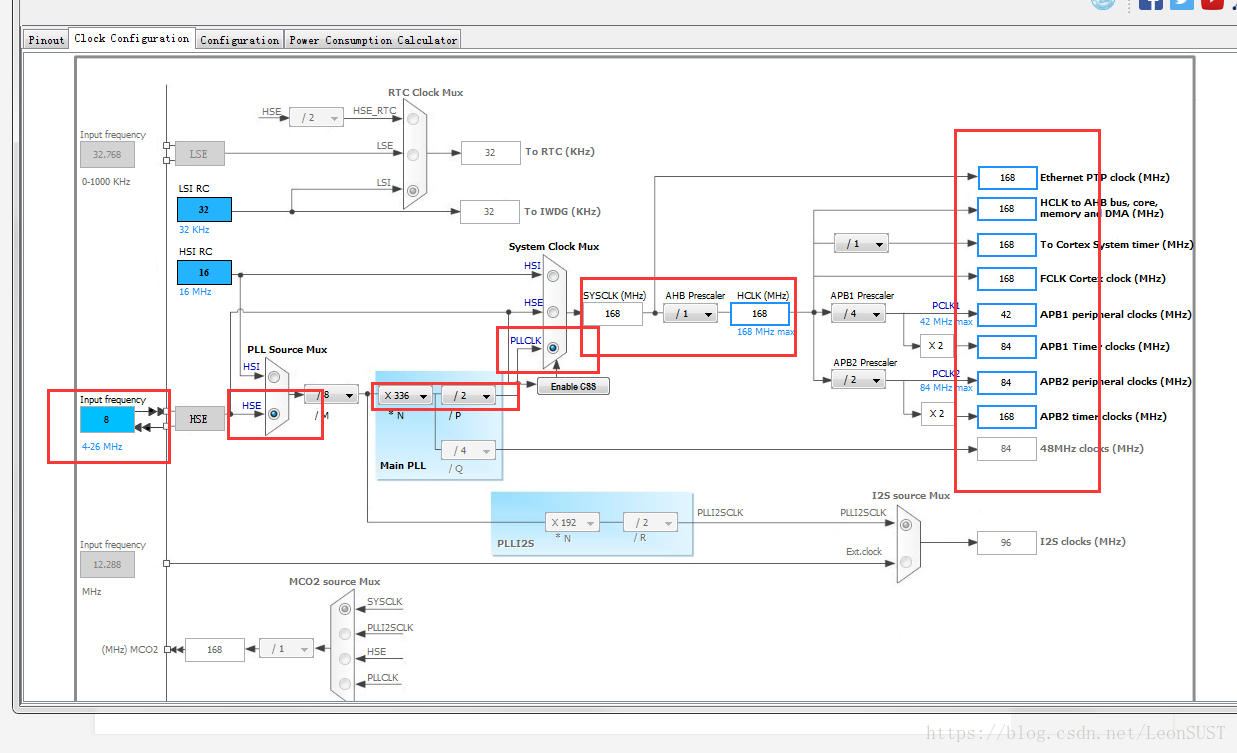Open the Main PLL X 336 multiplier dropdown
The width and height of the screenshot is (1237, 753).
coord(405,396)
